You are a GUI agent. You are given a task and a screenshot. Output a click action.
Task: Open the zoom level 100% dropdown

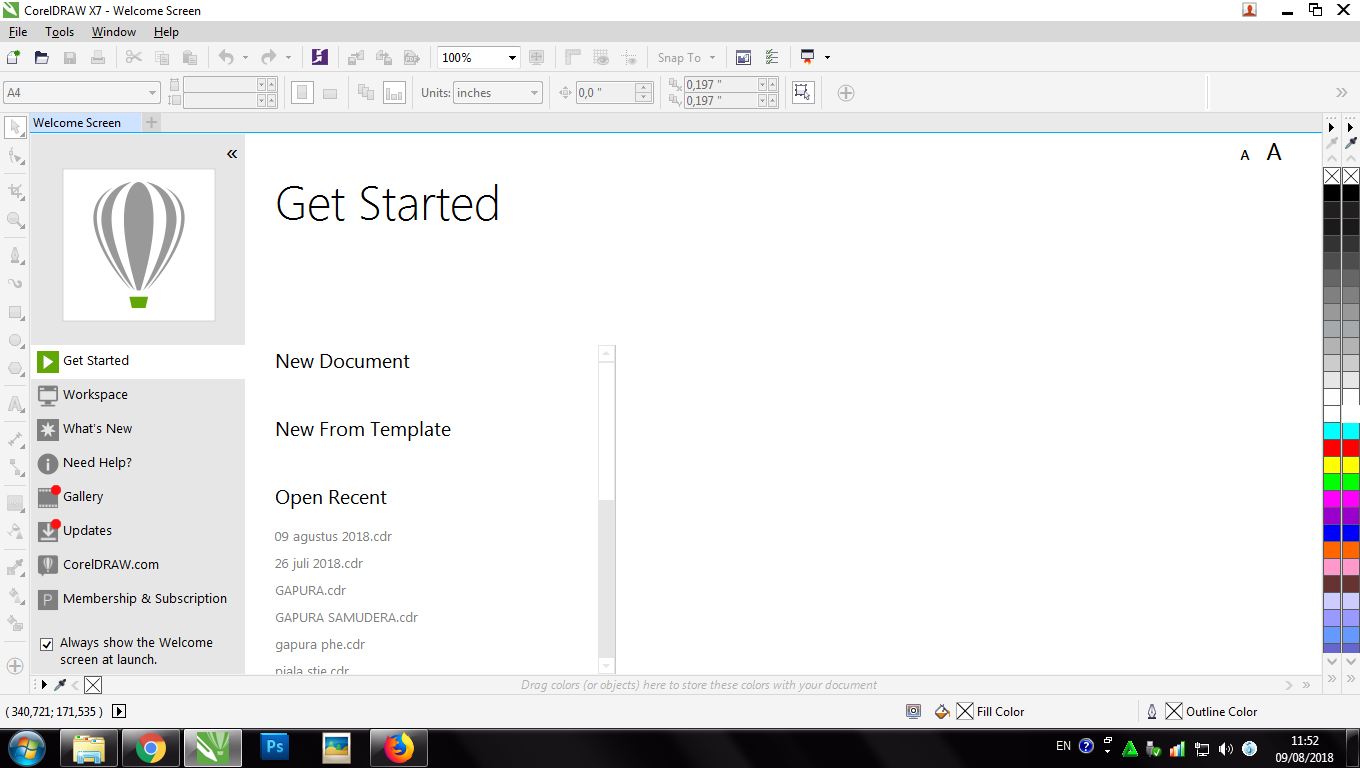pyautogui.click(x=512, y=58)
